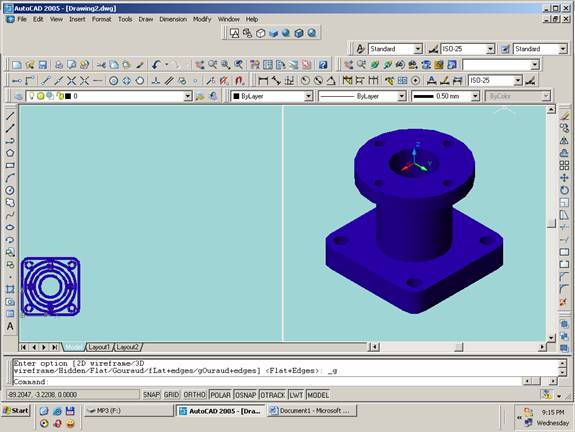
Task: Toggle OTRACK in status bar
Action: 272,395
